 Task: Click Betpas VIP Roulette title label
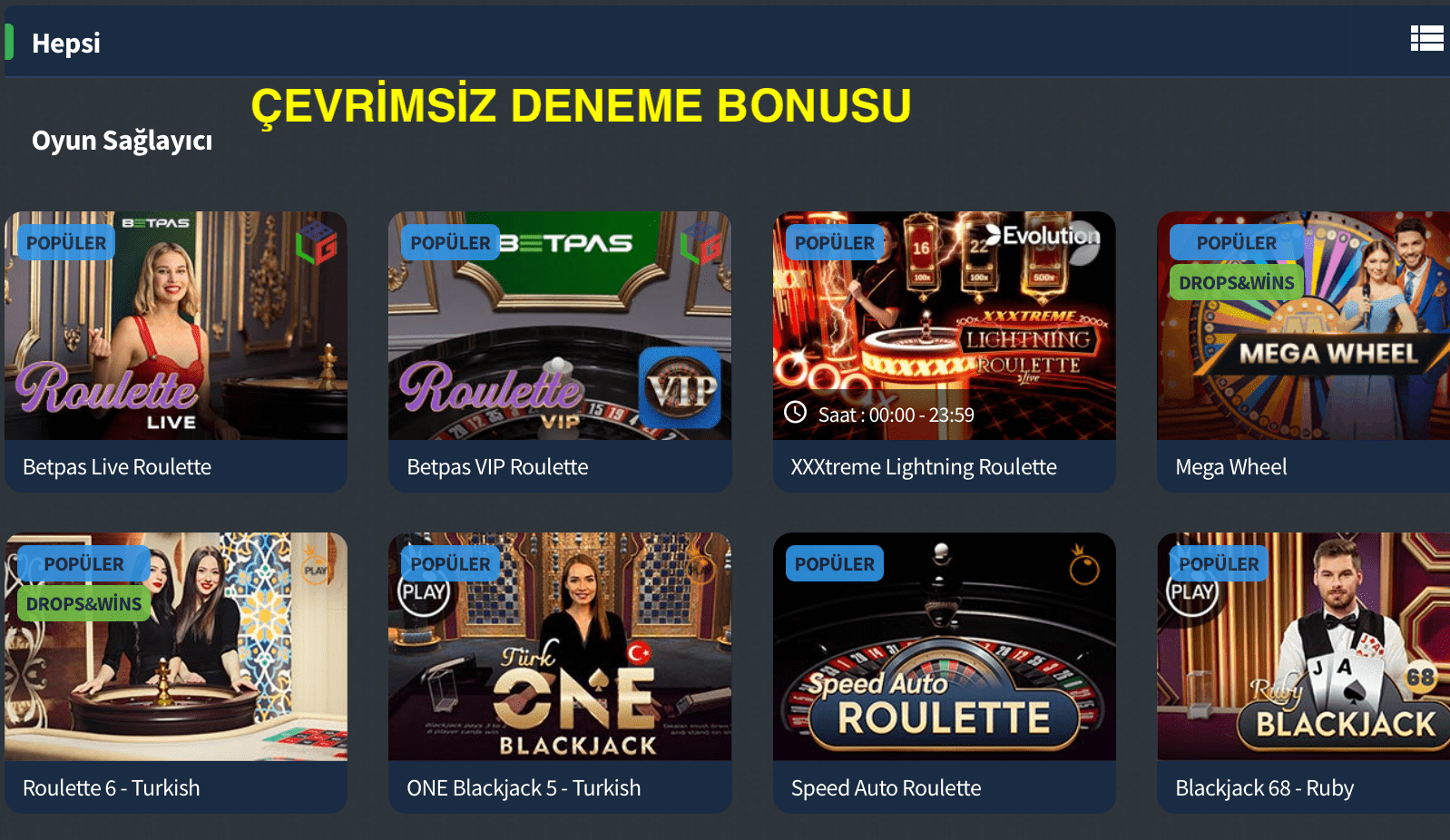[x=497, y=467]
